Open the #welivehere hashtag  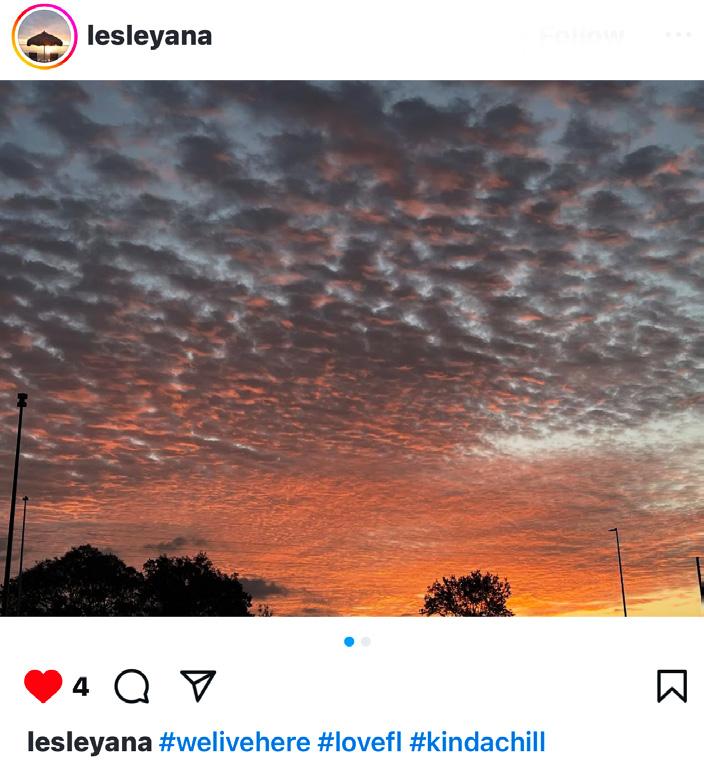235,742
